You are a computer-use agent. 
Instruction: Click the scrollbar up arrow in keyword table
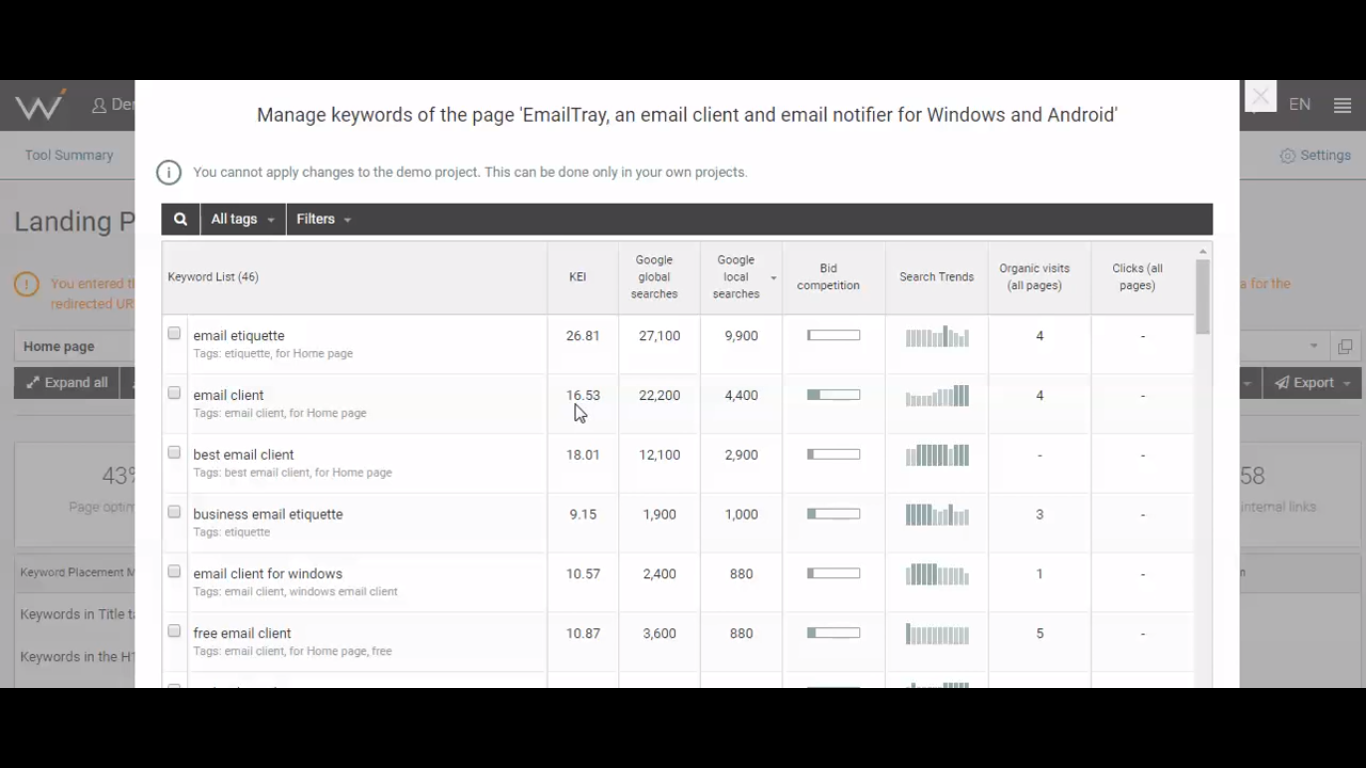pos(1203,251)
